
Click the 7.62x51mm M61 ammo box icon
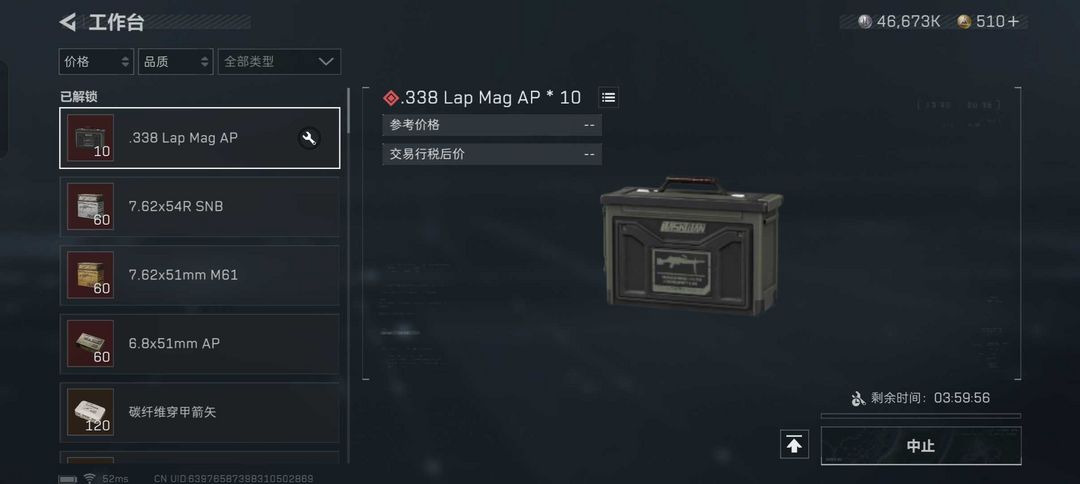[90, 275]
